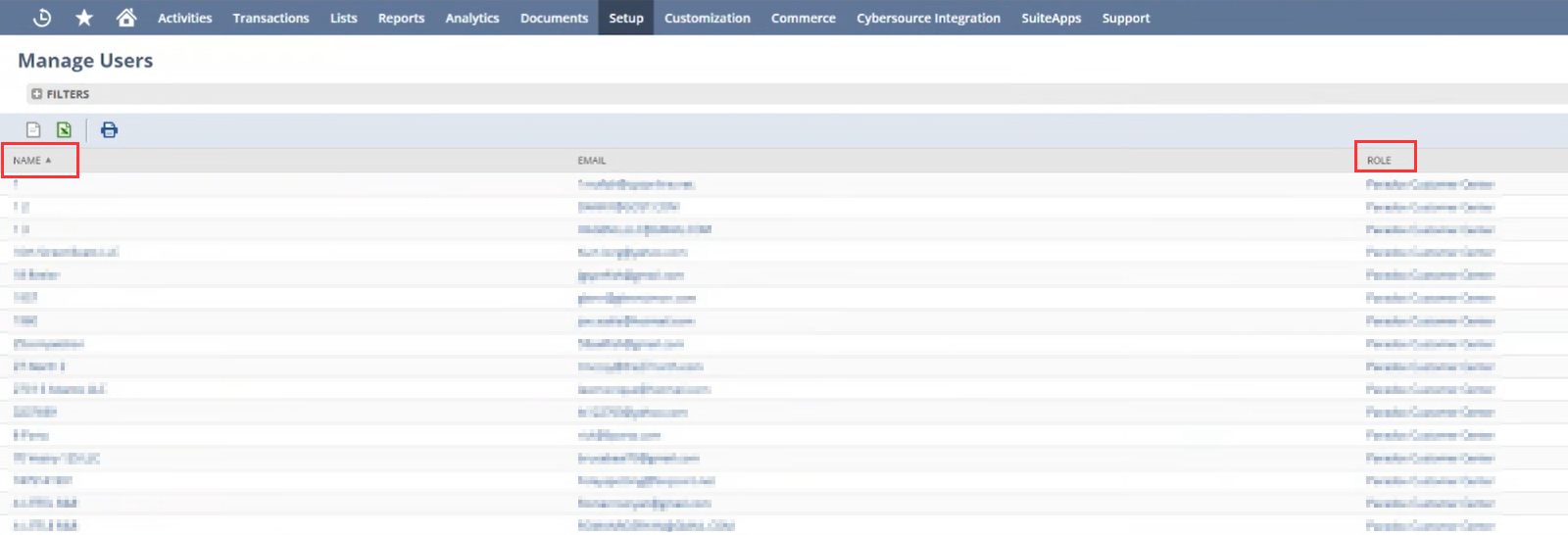Viewport: 1568px width, 535px height.
Task: Open the Recent Records clock icon
Action: (42, 18)
